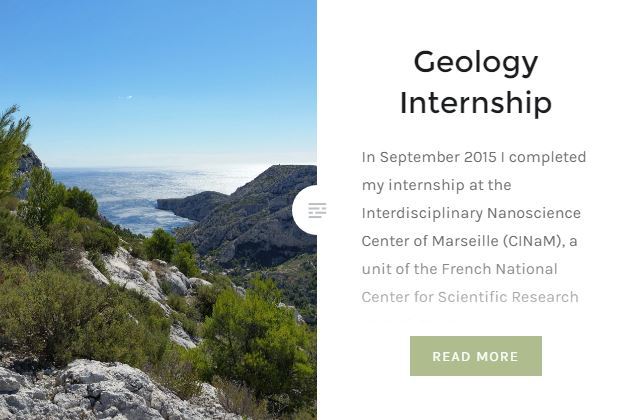The image size is (633, 420).
Task: Click the white circle badge behind the post icon
Action: coord(305,210)
